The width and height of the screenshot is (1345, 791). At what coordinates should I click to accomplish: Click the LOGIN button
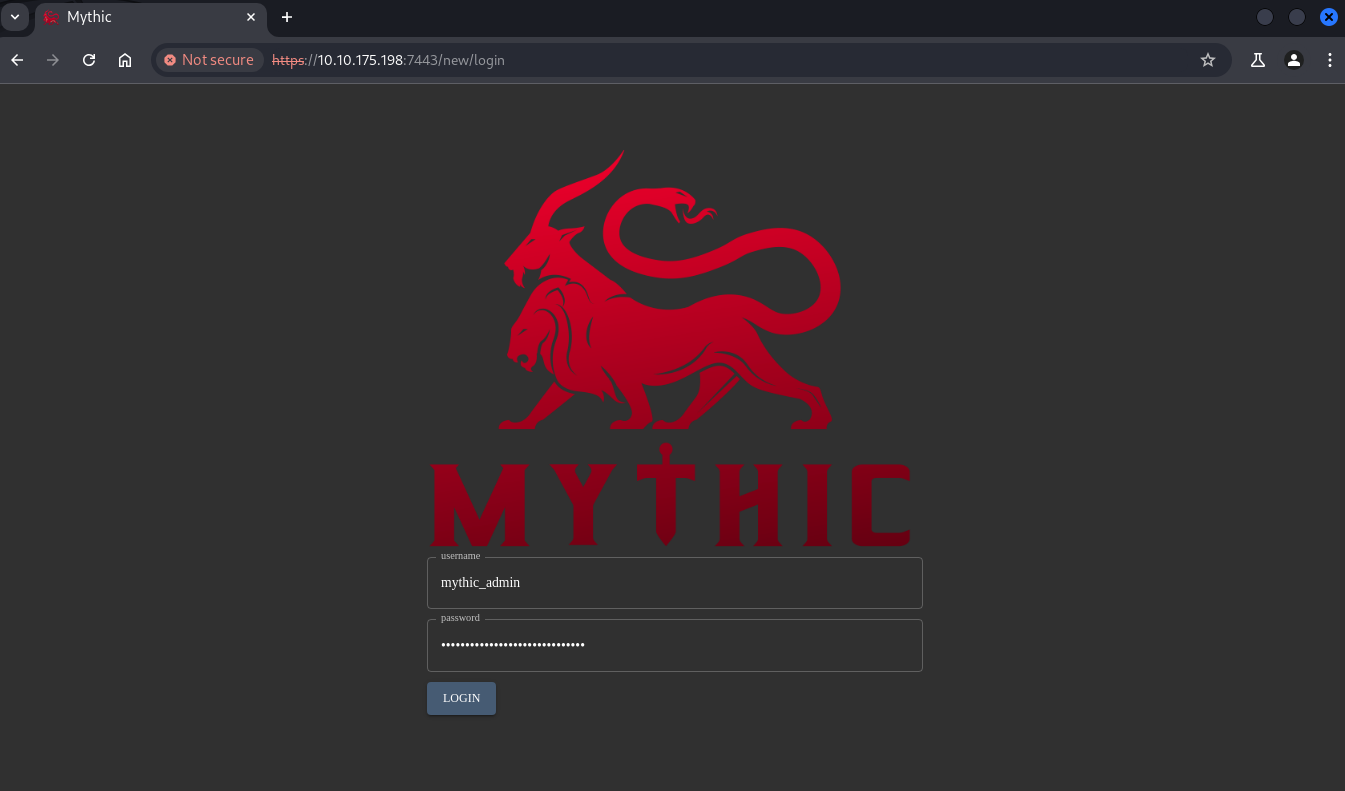pos(461,698)
